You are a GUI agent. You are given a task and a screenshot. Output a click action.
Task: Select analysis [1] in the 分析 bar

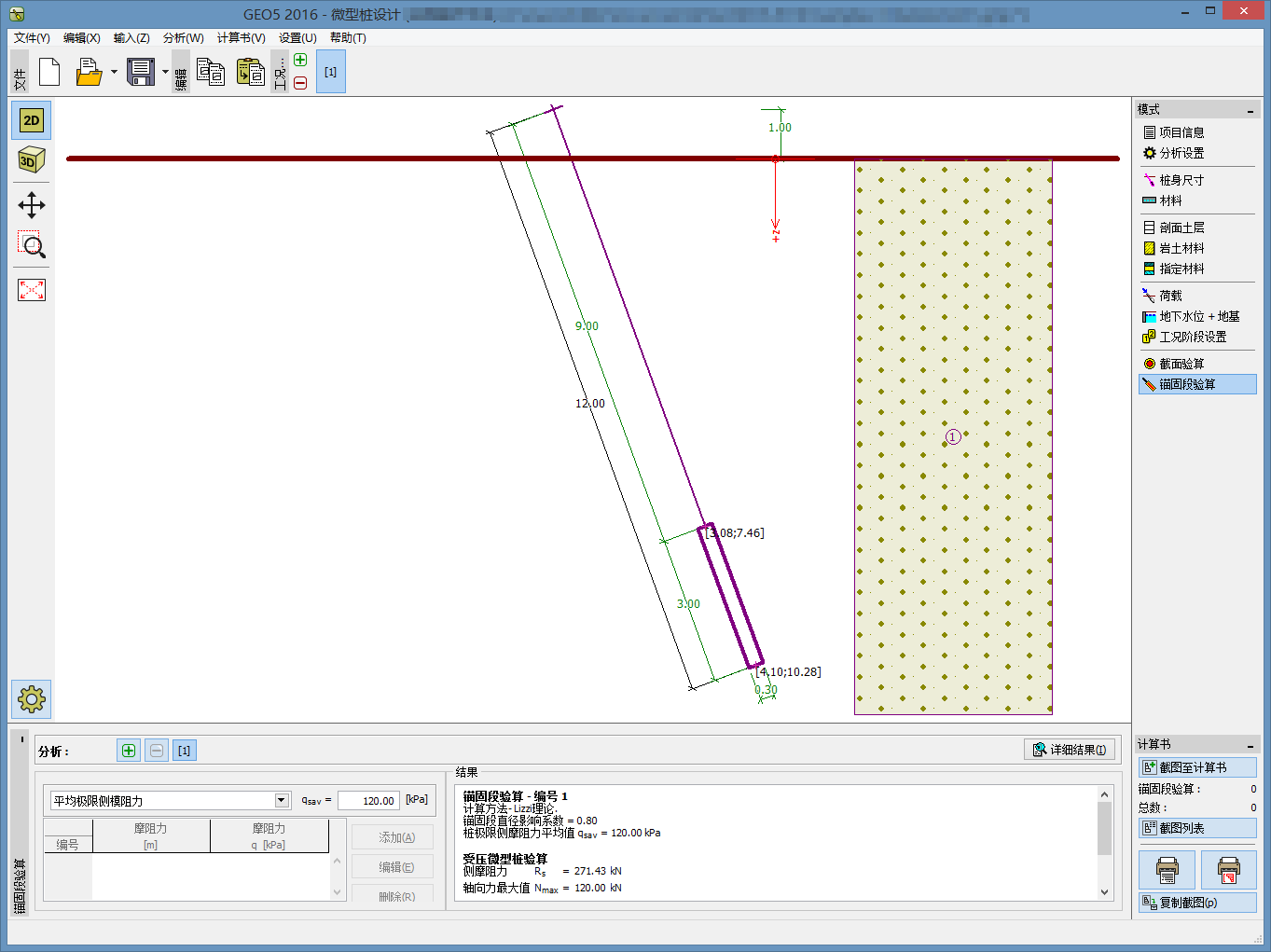pyautogui.click(x=185, y=751)
